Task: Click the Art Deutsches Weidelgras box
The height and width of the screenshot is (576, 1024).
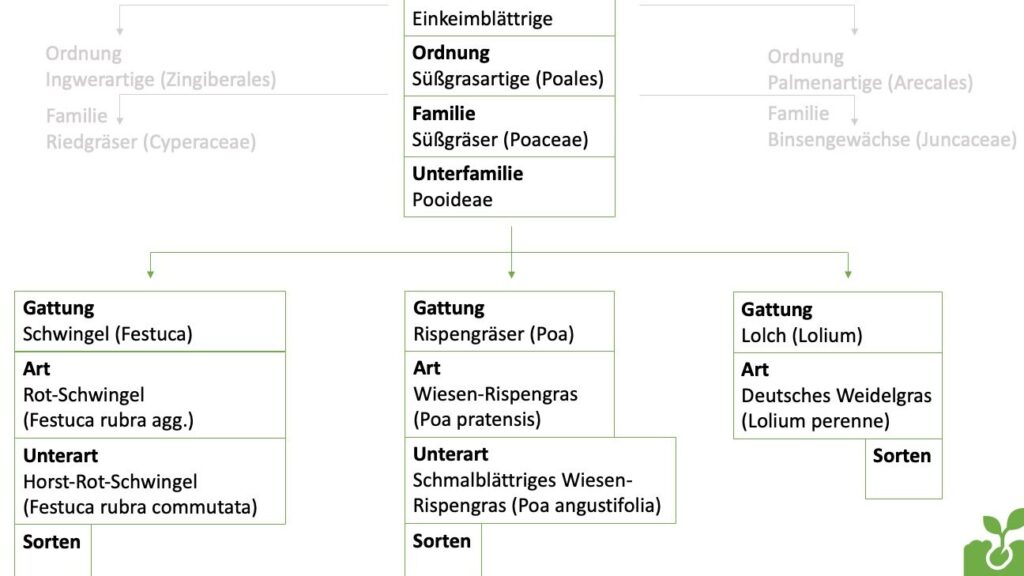Action: pos(838,396)
